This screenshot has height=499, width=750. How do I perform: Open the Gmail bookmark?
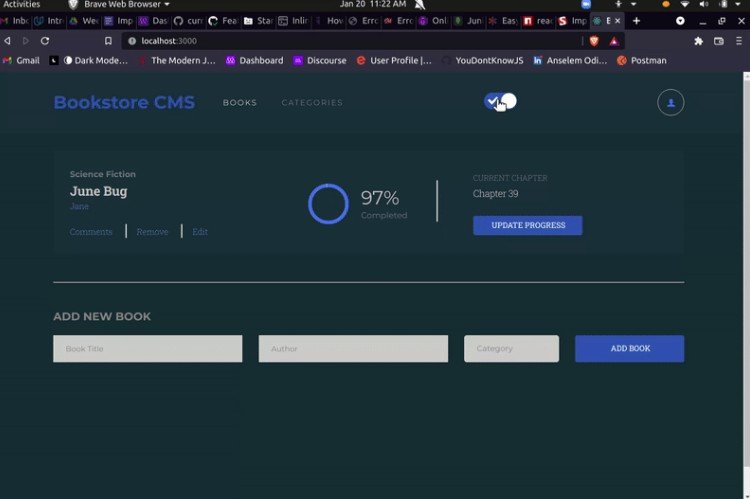pos(22,60)
